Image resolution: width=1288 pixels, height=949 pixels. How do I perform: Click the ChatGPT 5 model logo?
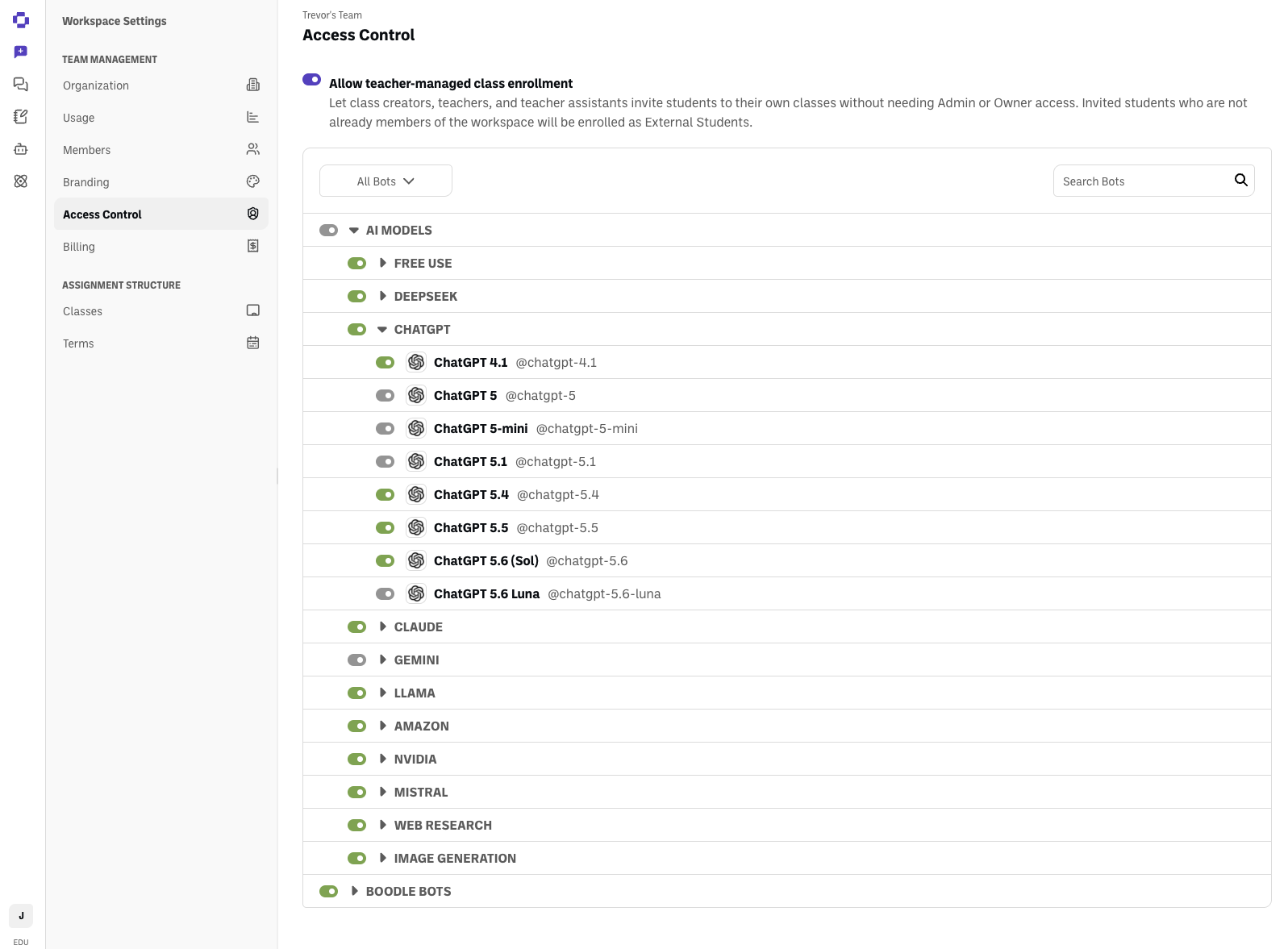point(416,395)
